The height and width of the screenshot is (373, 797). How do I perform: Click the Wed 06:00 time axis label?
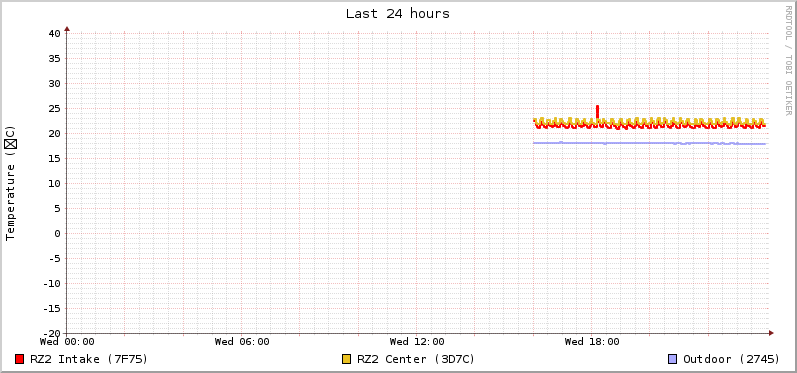coord(242,341)
